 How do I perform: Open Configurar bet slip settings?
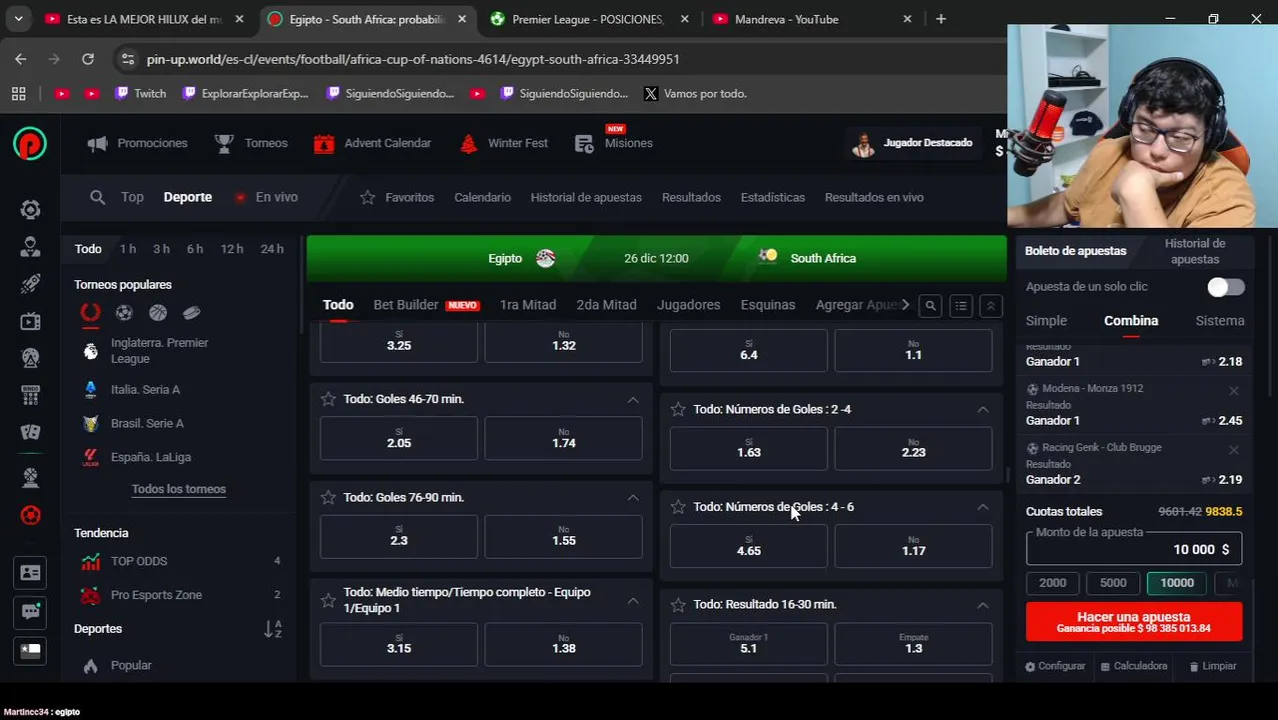[x=1055, y=666]
